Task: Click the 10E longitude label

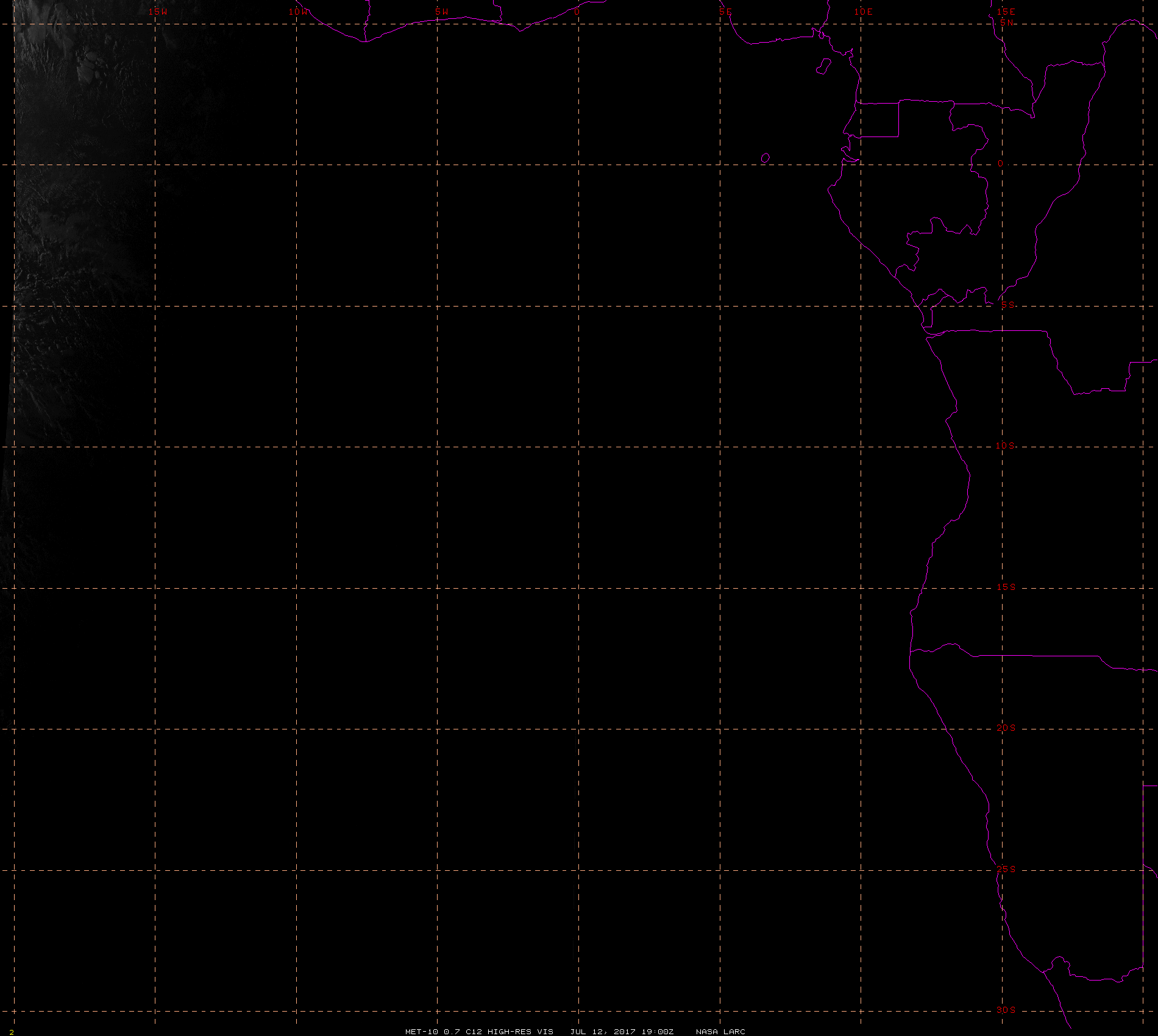Action: [864, 12]
